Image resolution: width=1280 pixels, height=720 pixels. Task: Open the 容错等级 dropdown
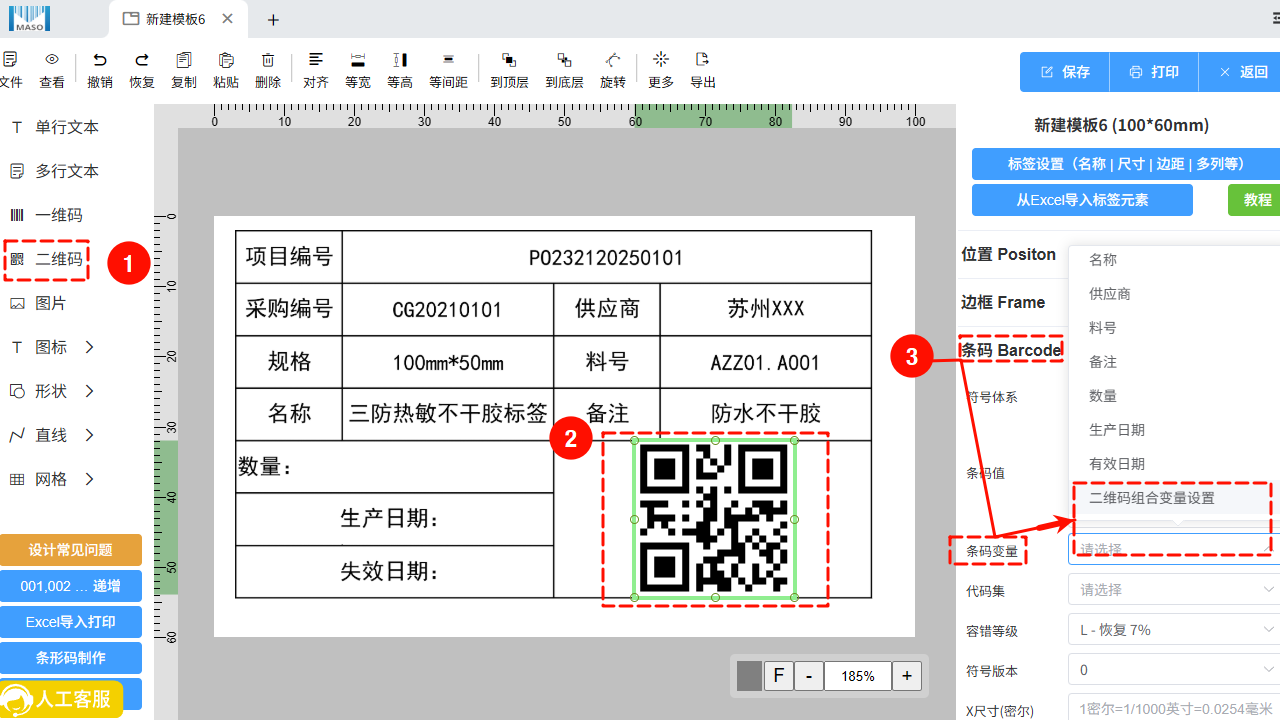(1174, 630)
